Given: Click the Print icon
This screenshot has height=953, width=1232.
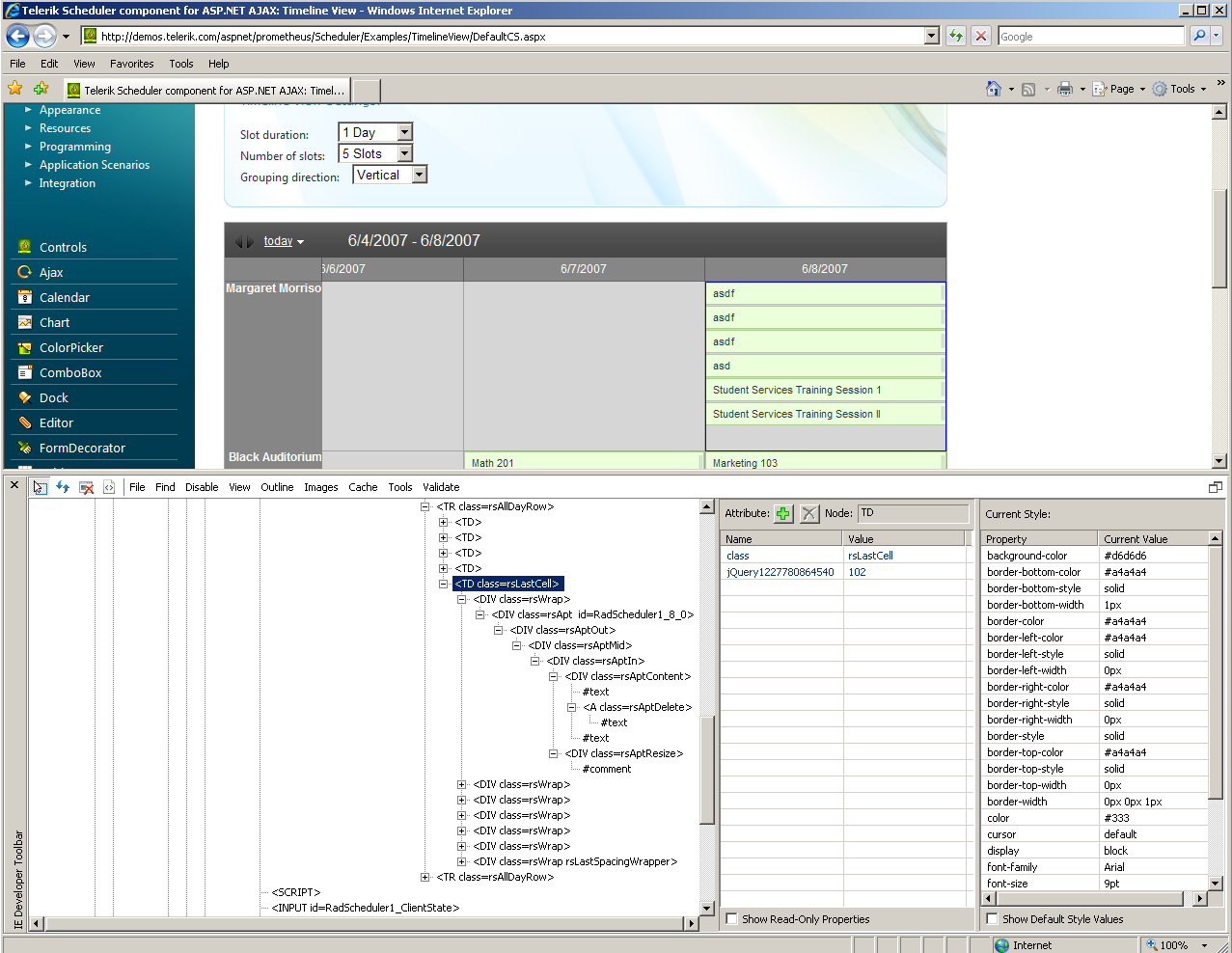Looking at the screenshot, I should [1065, 89].
